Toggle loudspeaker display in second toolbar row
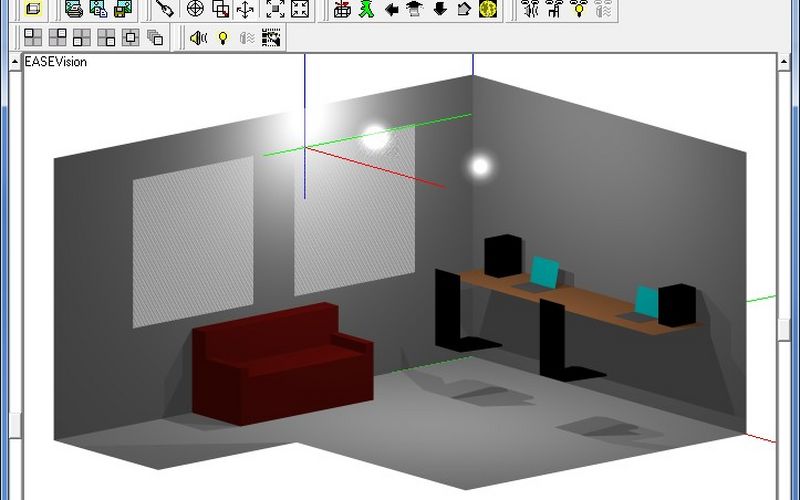This screenshot has width=800, height=500. pos(198,38)
